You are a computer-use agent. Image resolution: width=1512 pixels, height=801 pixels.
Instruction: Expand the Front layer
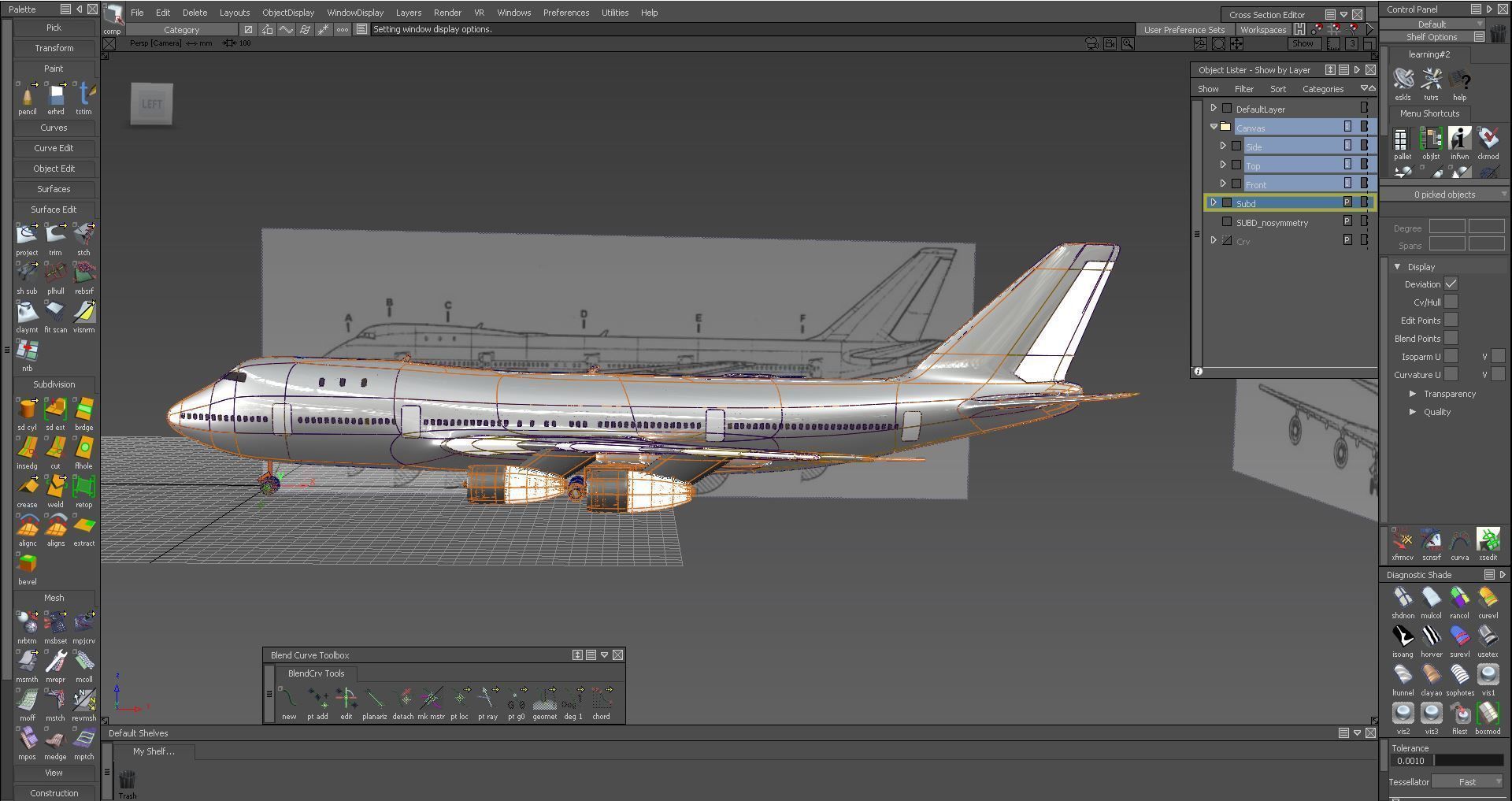click(x=1223, y=184)
